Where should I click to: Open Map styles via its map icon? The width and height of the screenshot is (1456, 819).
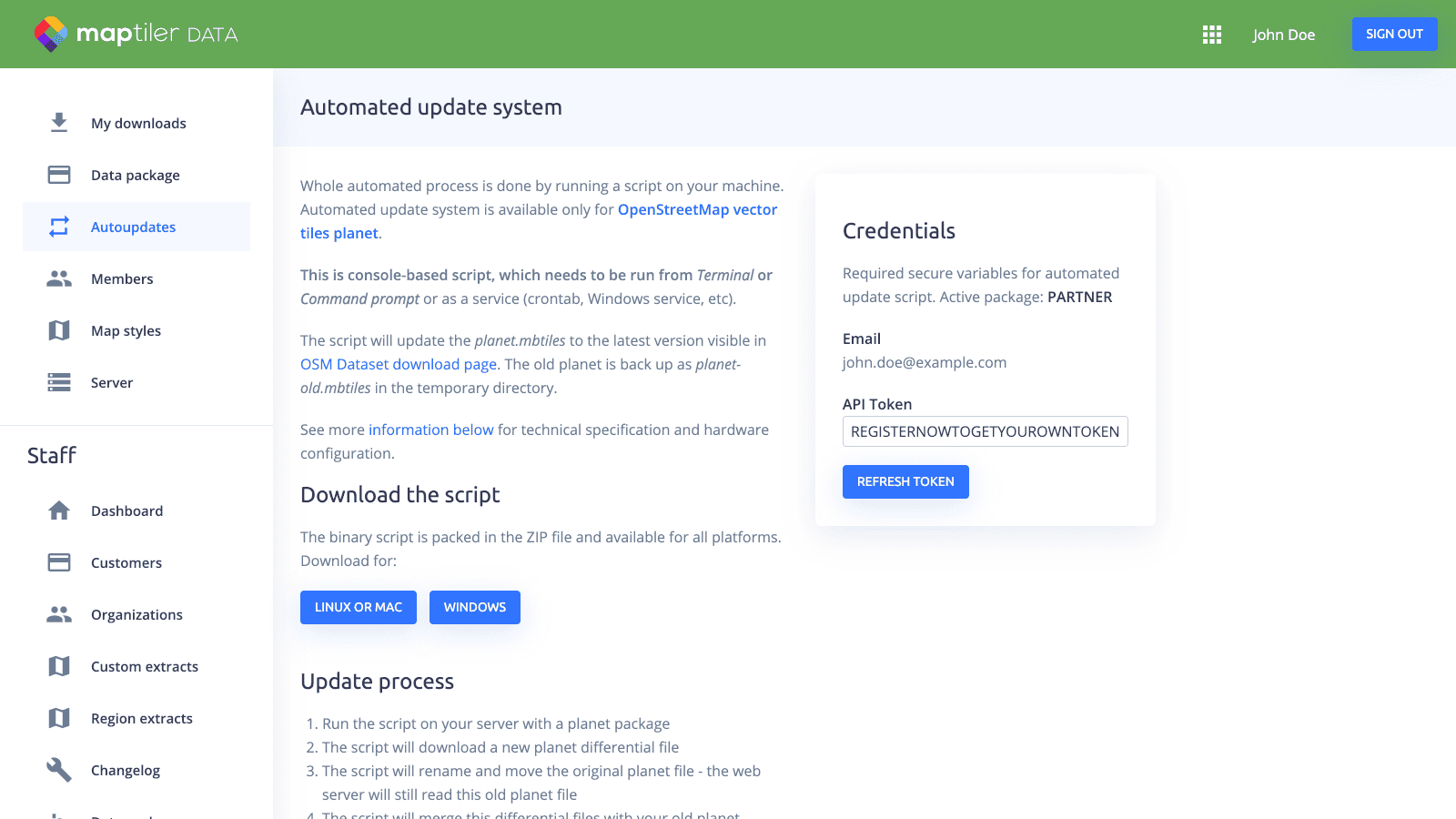58,330
